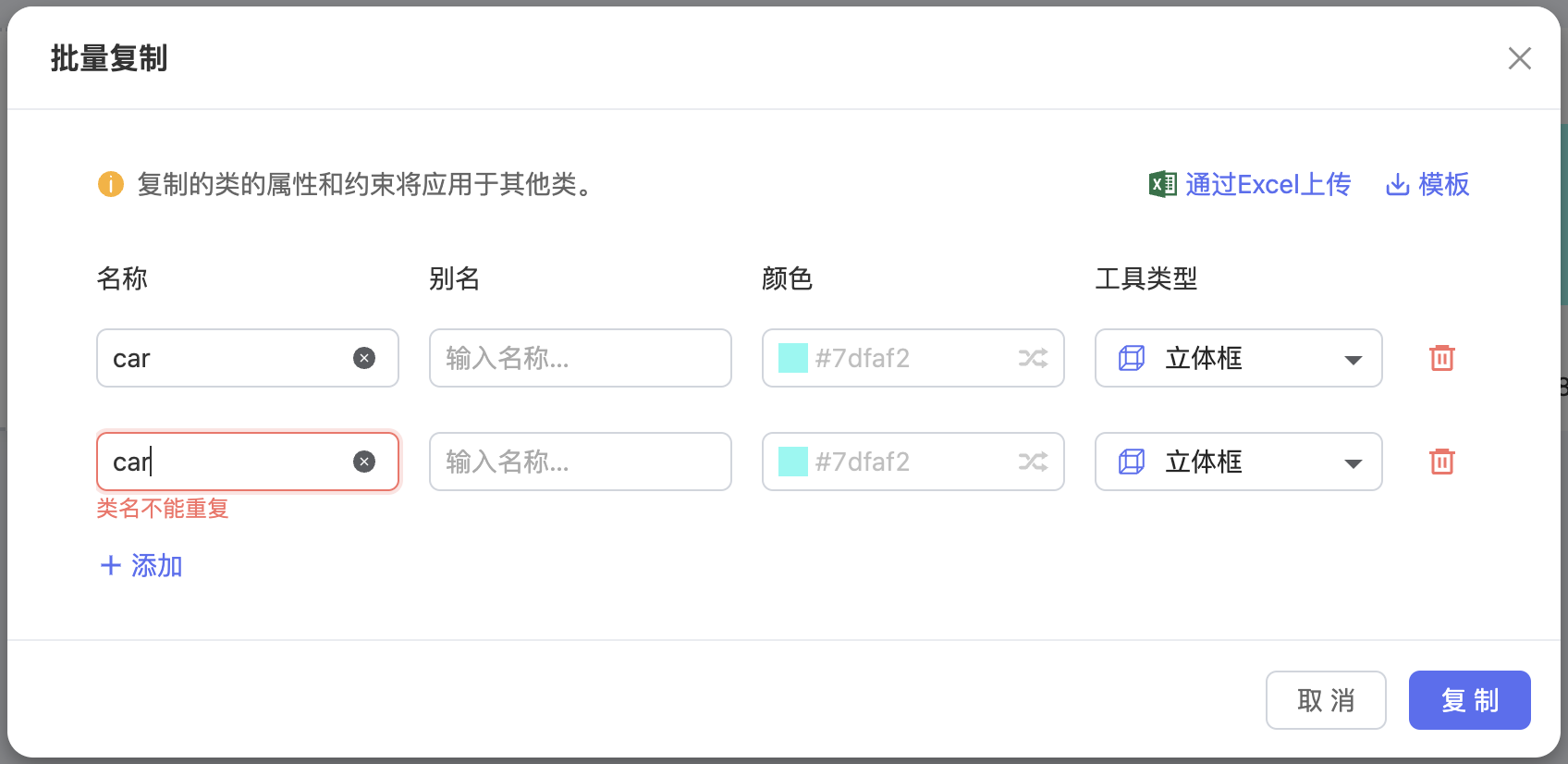The image size is (1568, 764).
Task: Randomize color in the first row
Action: click(x=1033, y=358)
